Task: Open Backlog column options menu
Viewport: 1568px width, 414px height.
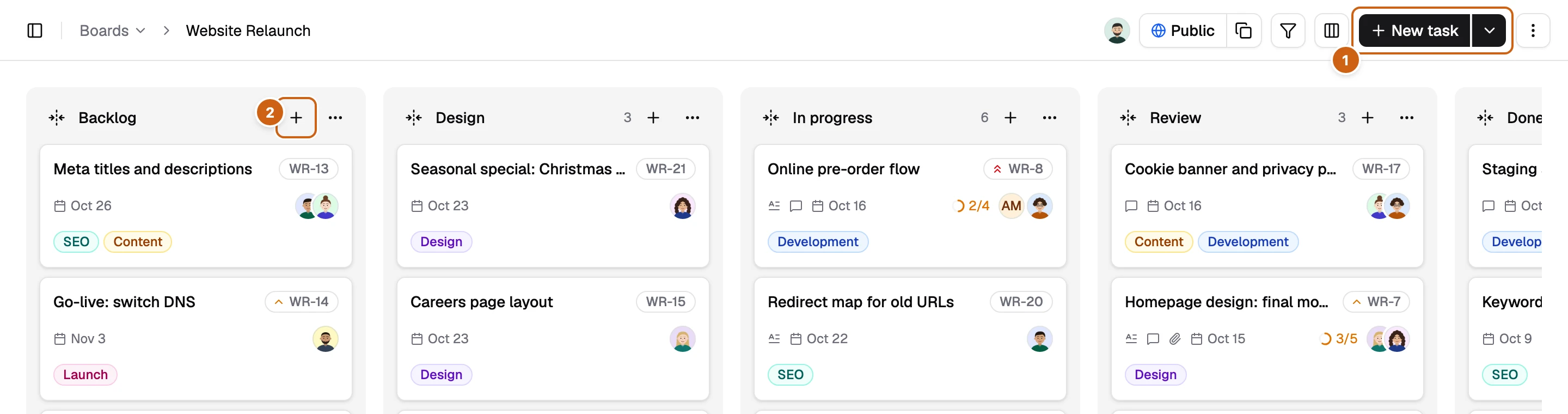Action: (335, 118)
